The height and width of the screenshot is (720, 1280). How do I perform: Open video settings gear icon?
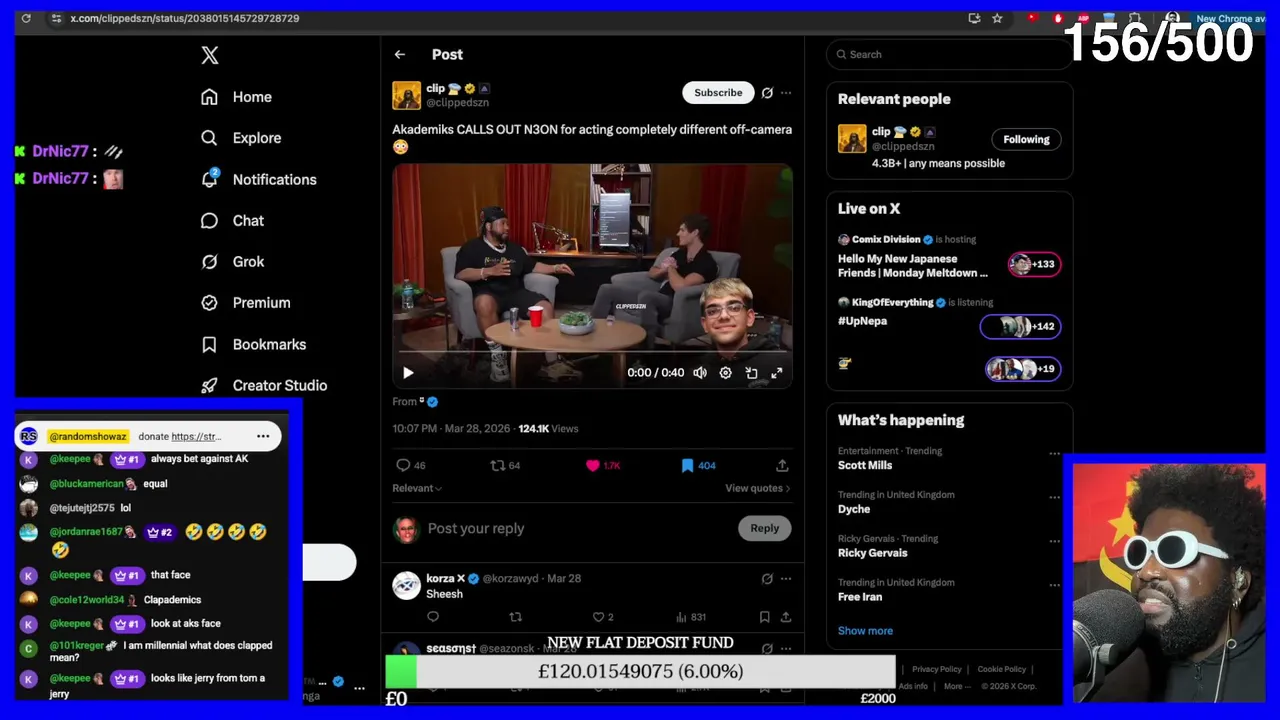(x=725, y=373)
